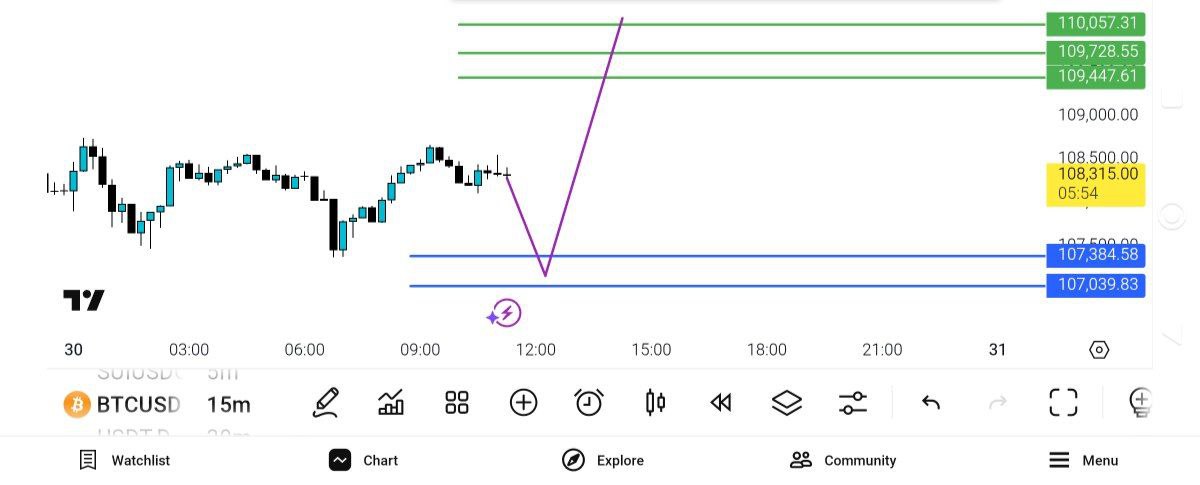Open the layout grid icon

click(457, 403)
